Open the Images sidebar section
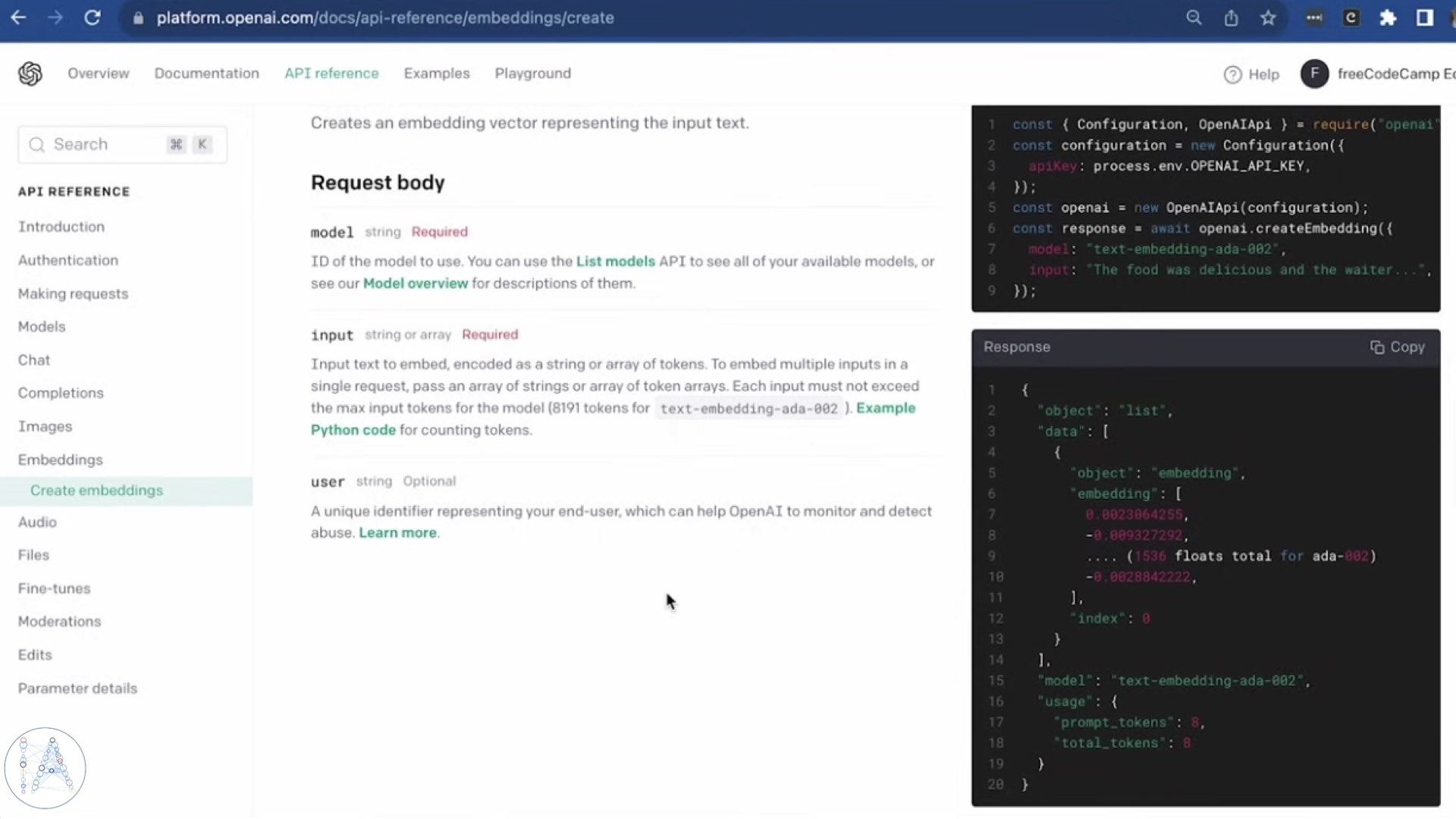Viewport: 1456px width, 819px height. [45, 426]
